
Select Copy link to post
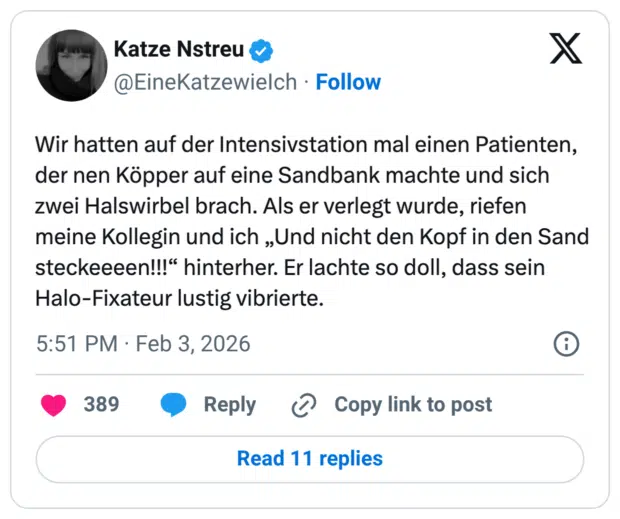[413, 405]
